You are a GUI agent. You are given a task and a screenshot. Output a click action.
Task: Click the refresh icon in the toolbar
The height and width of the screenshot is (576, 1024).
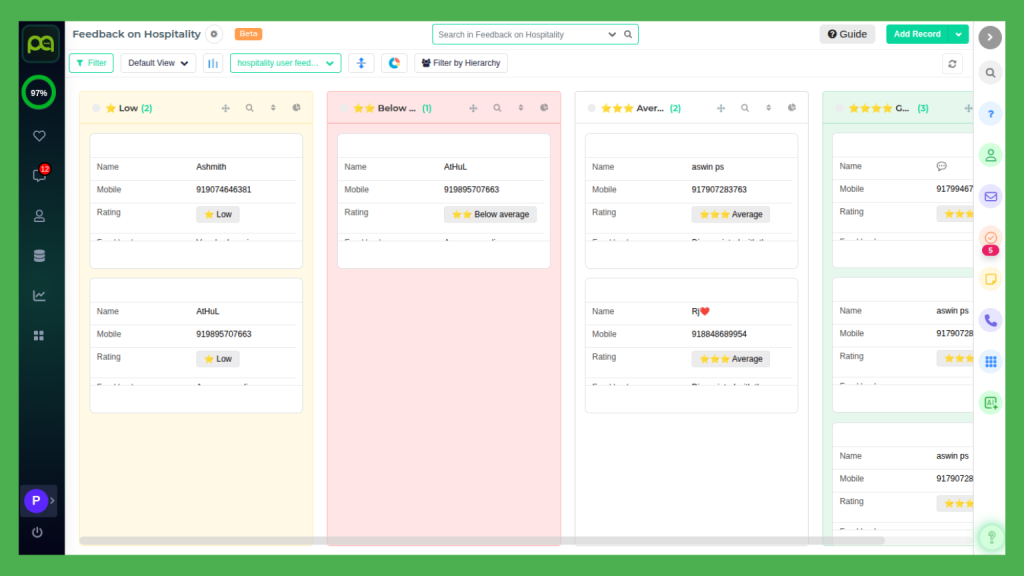coord(953,64)
